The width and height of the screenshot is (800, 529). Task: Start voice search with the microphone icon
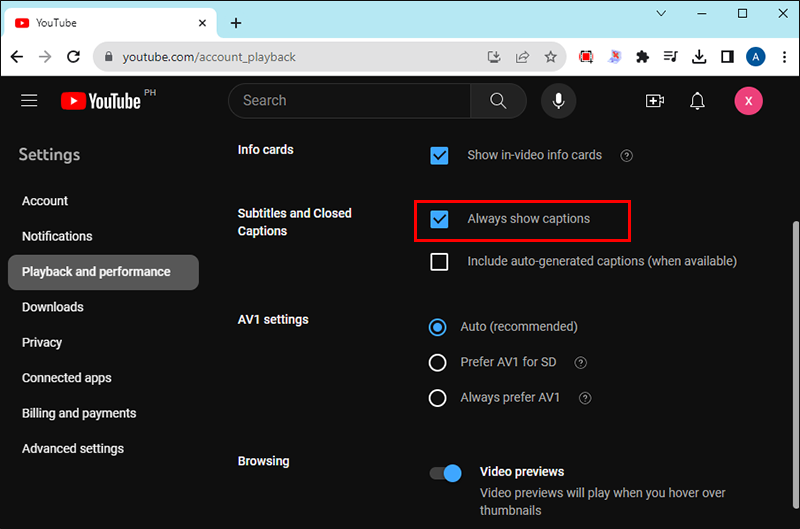point(558,101)
